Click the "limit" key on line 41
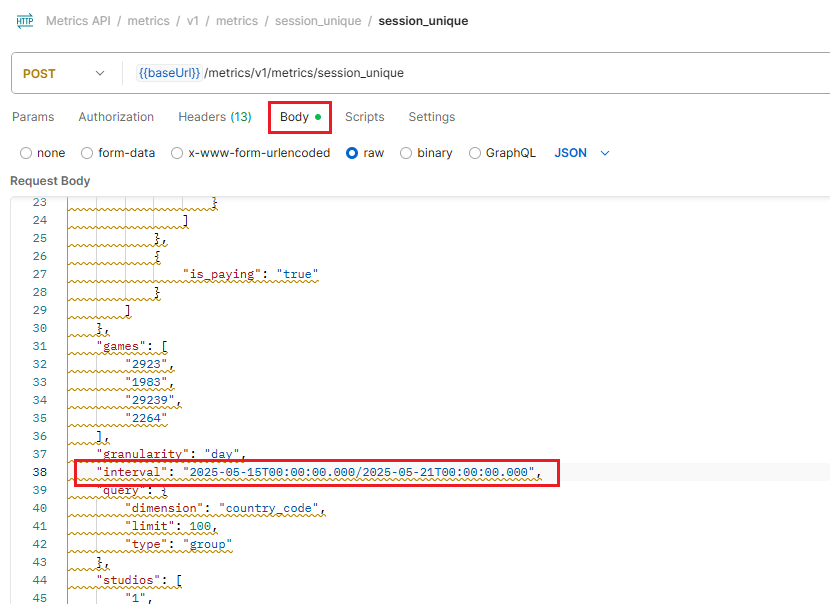830x604 pixels. [150, 526]
